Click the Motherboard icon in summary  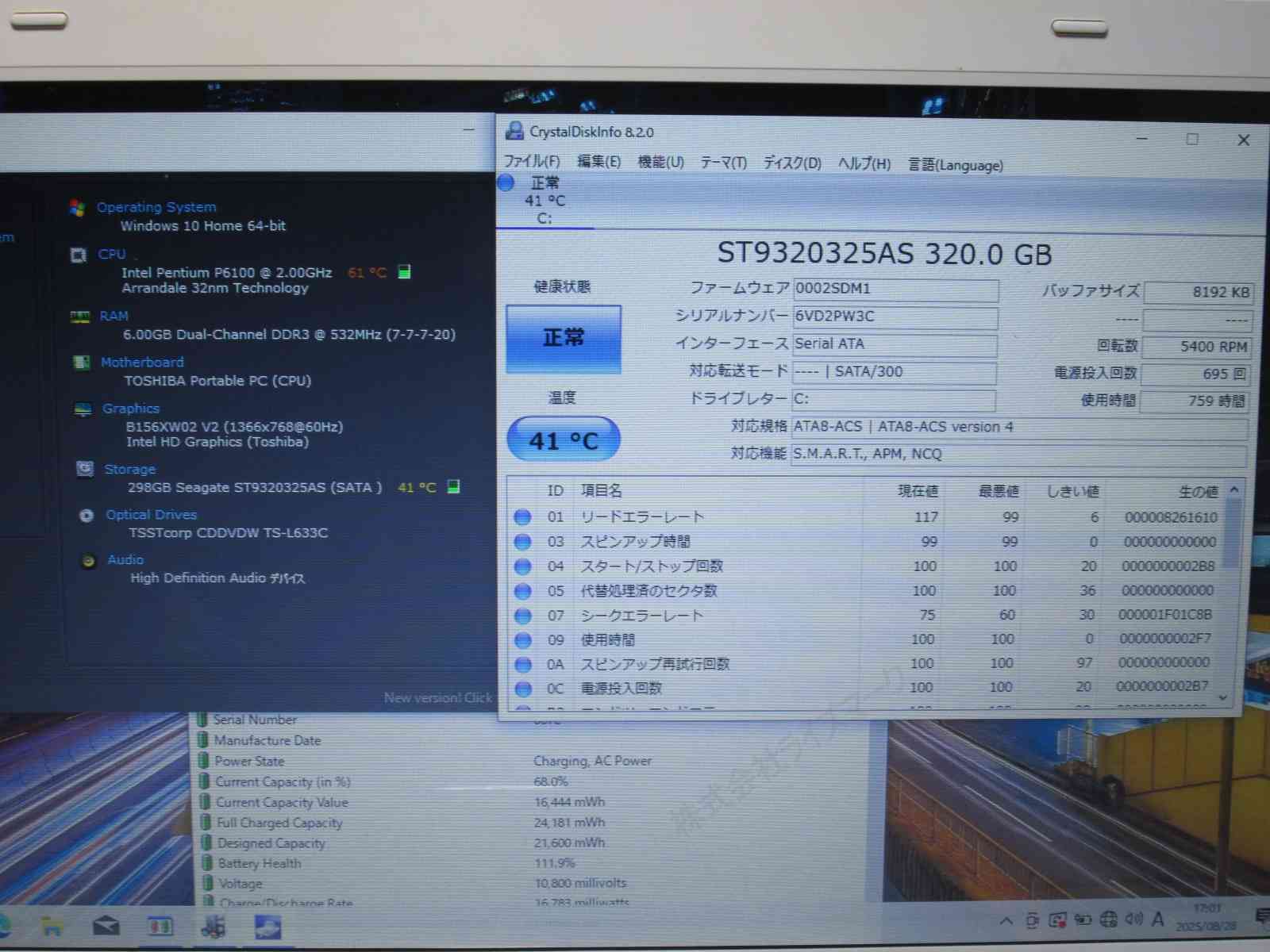[x=82, y=363]
